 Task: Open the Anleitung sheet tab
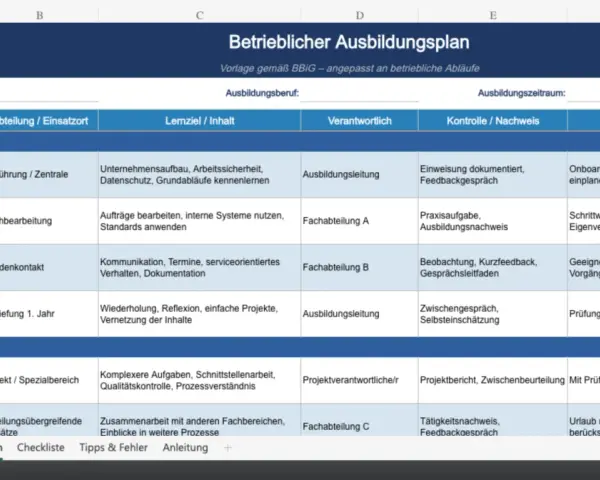tap(185, 447)
